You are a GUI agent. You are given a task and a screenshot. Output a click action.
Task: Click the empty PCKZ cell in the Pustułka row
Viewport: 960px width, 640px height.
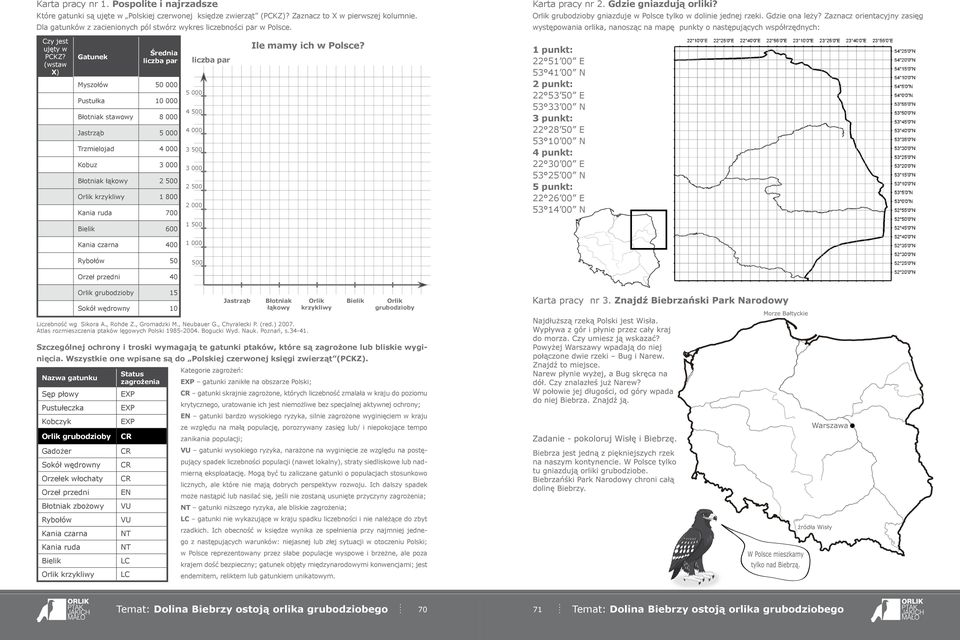pyautogui.click(x=56, y=100)
